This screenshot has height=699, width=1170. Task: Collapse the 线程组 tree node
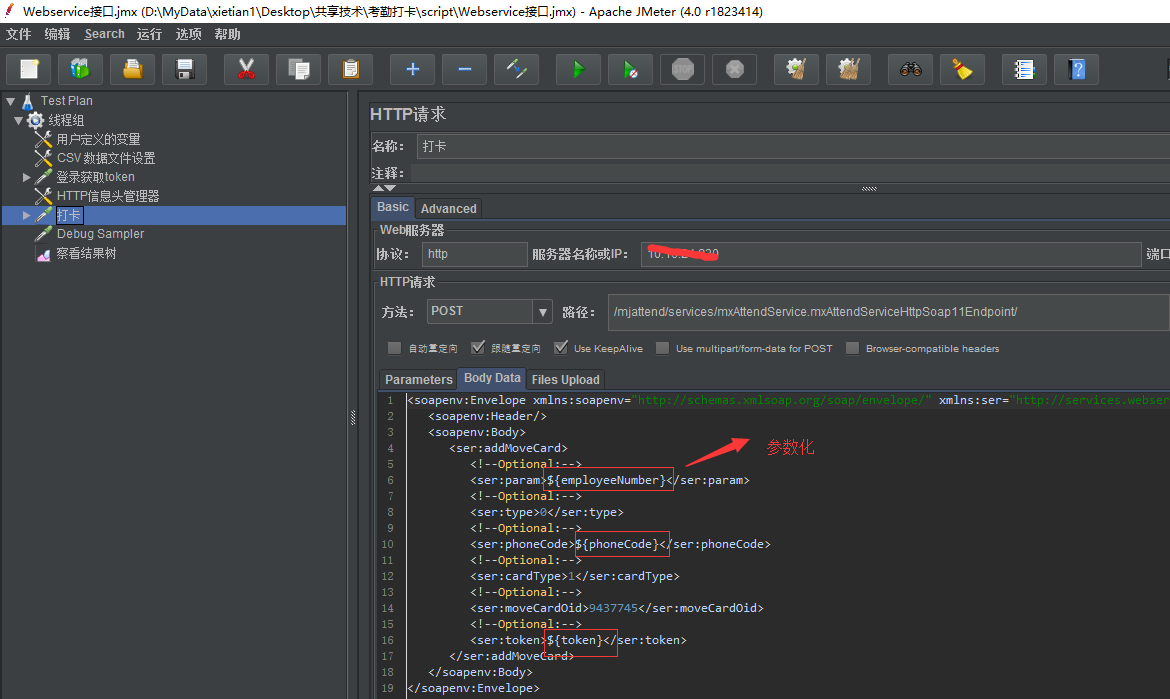click(x=19, y=120)
